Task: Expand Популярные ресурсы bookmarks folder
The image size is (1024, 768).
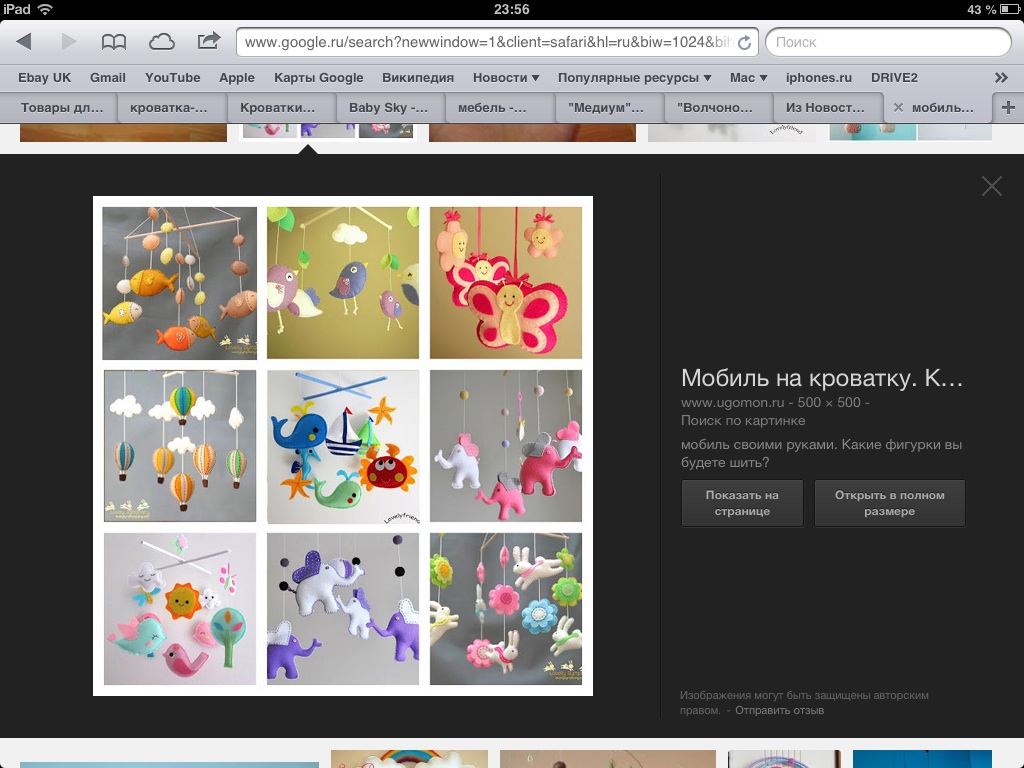Action: (x=634, y=77)
